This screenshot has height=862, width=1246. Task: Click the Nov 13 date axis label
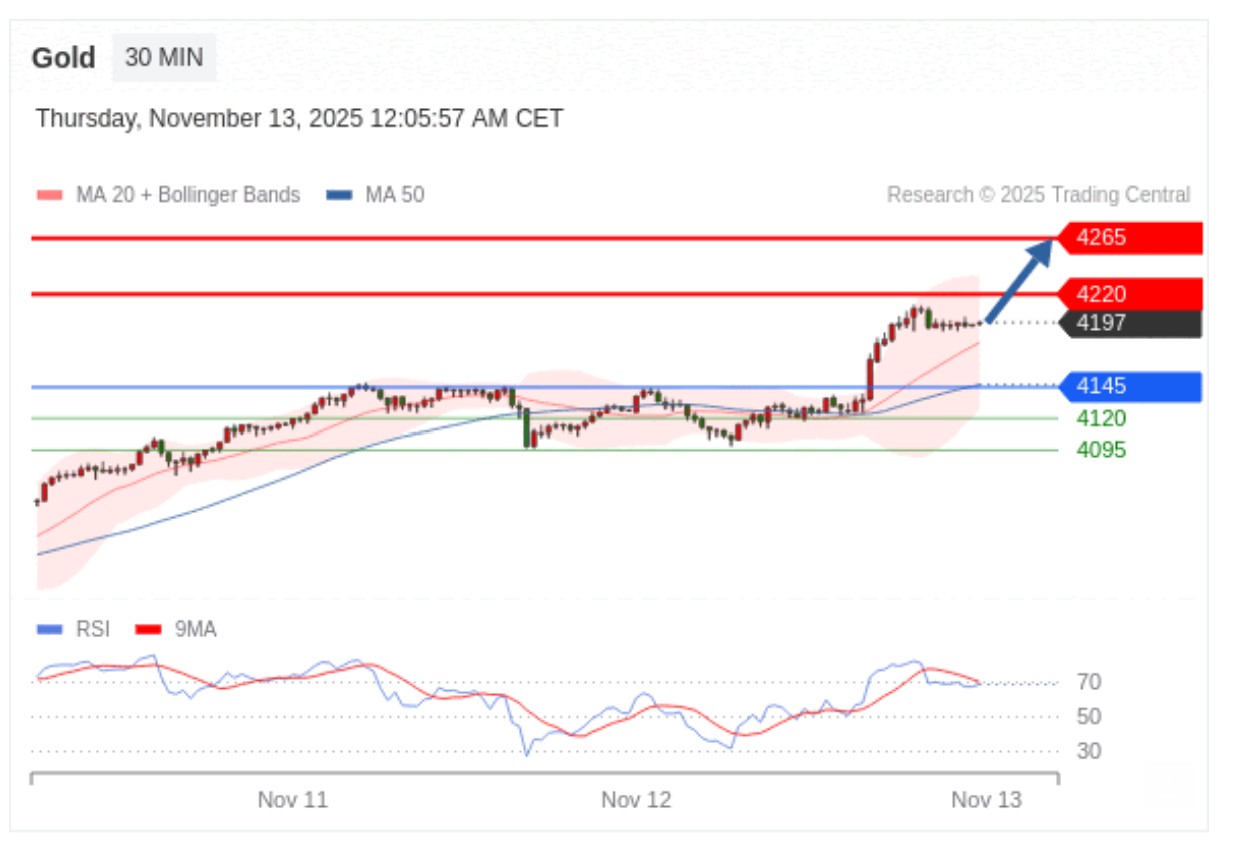[x=986, y=800]
